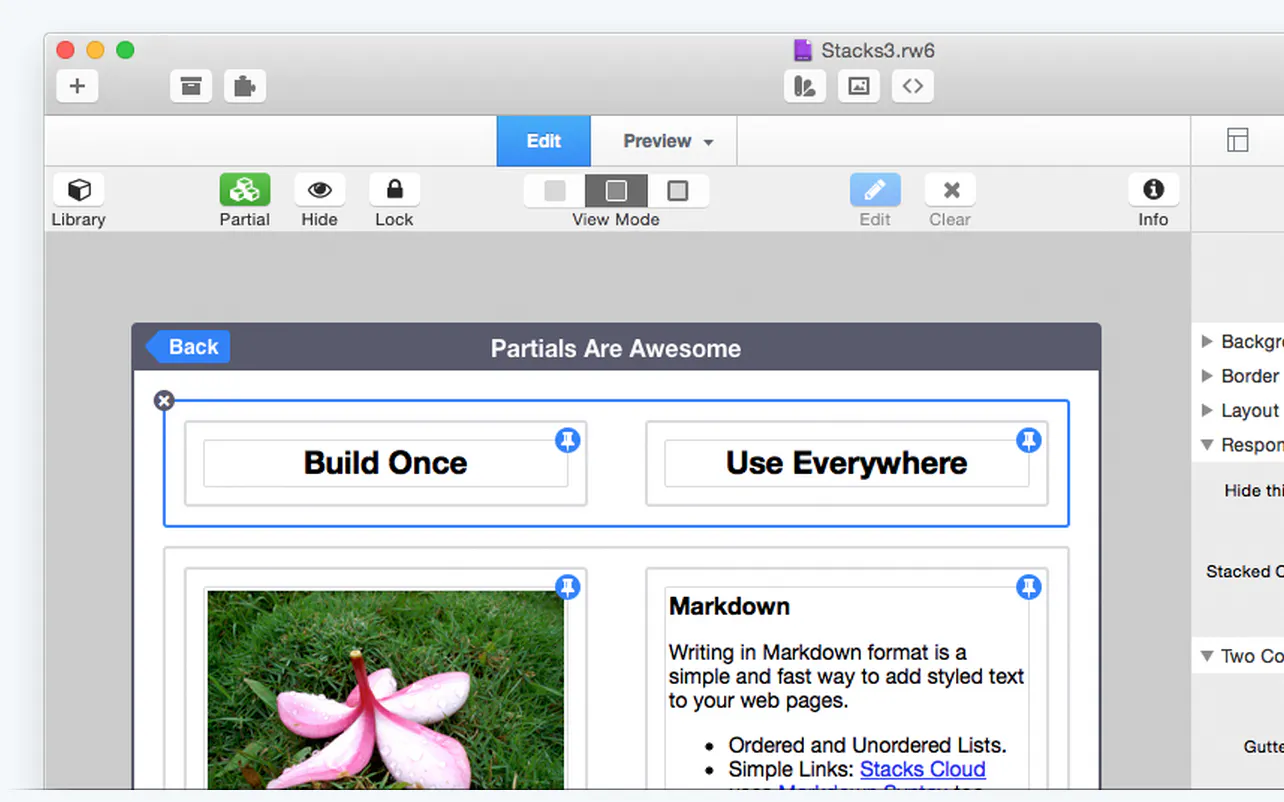1284x802 pixels.
Task: Open the resources archive box icon
Action: tap(190, 86)
